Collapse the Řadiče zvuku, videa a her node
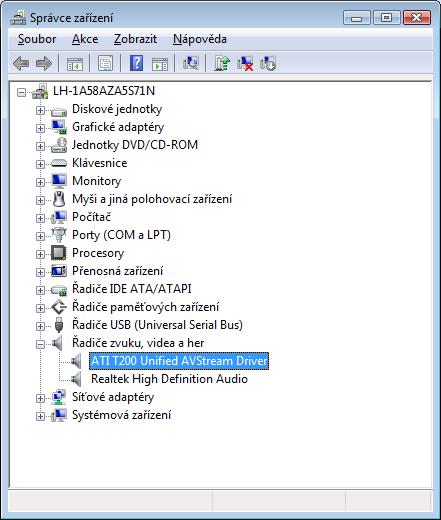This screenshot has width=441, height=520. [x=40, y=344]
